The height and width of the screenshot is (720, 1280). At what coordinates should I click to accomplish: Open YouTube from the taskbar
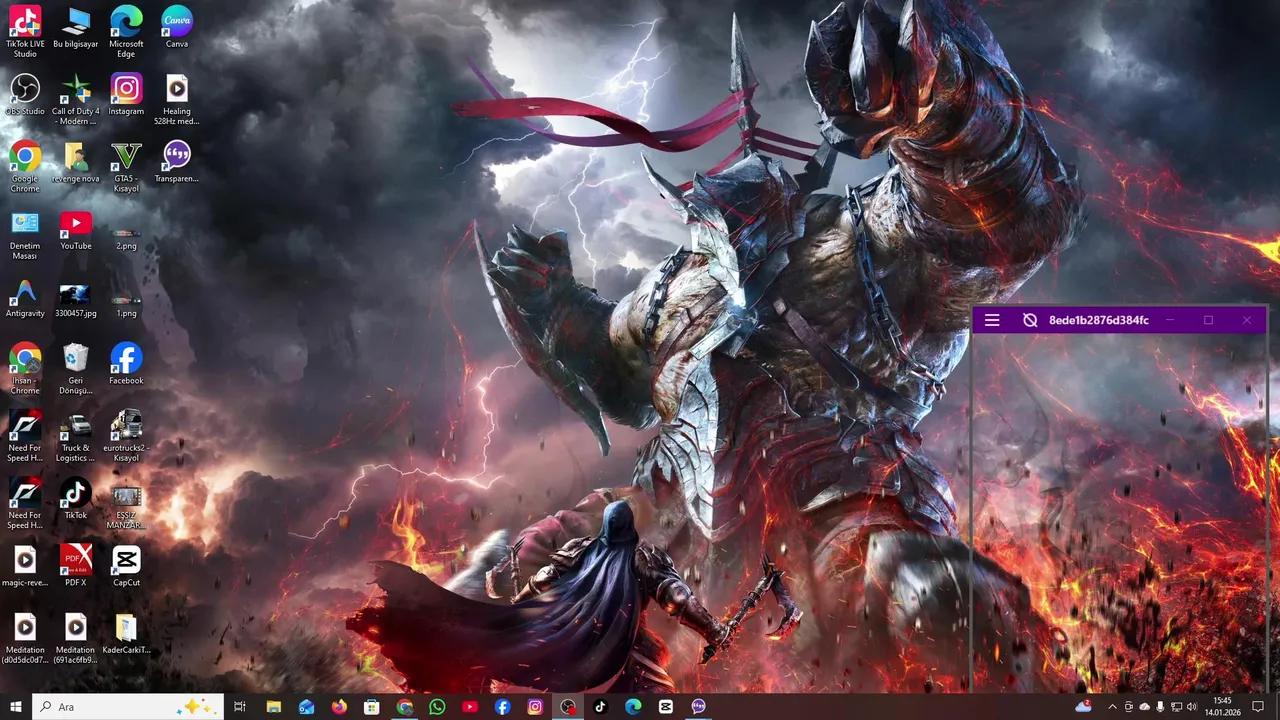pyautogui.click(x=470, y=707)
